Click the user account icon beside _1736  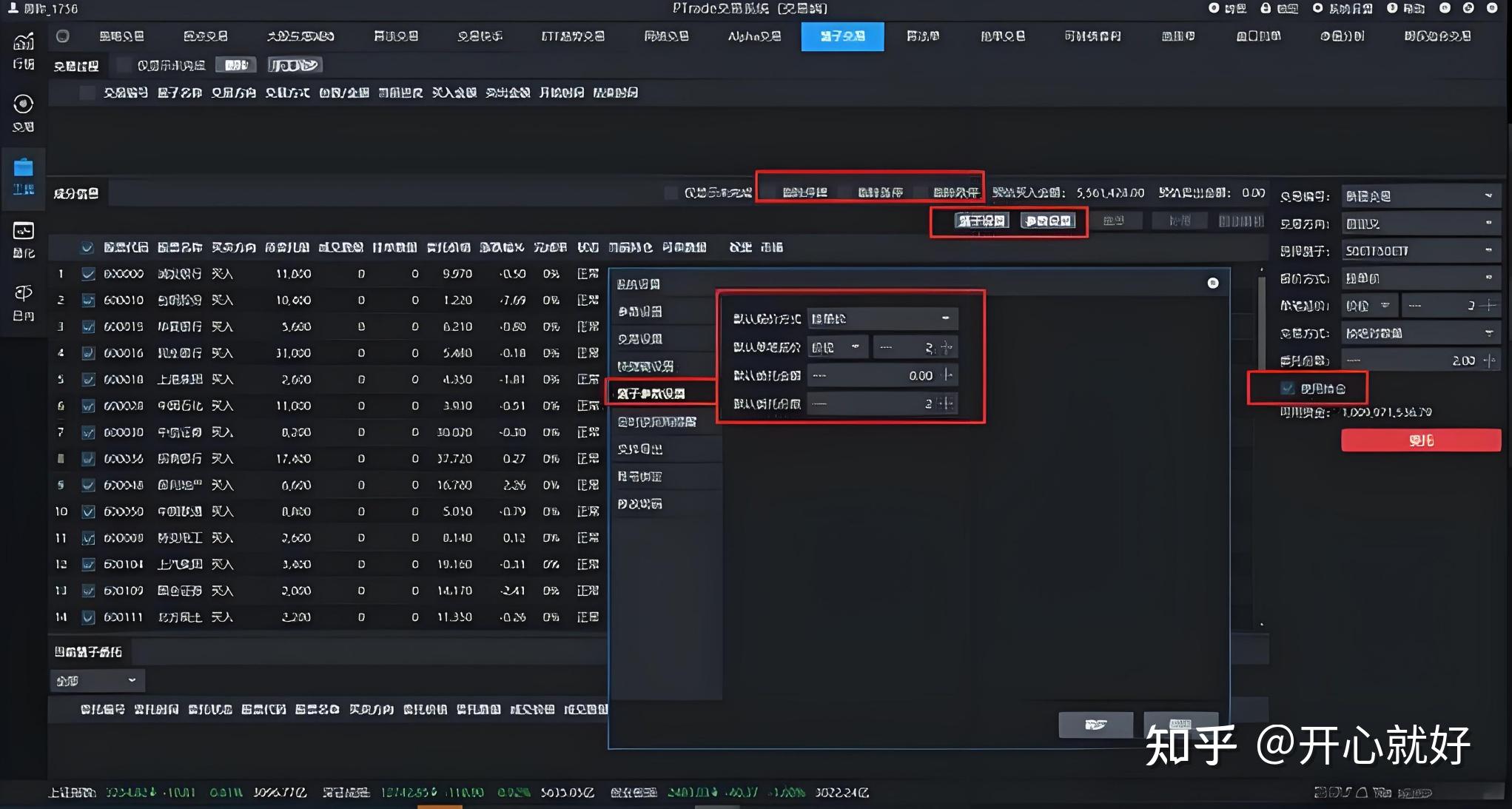click(x=13, y=8)
